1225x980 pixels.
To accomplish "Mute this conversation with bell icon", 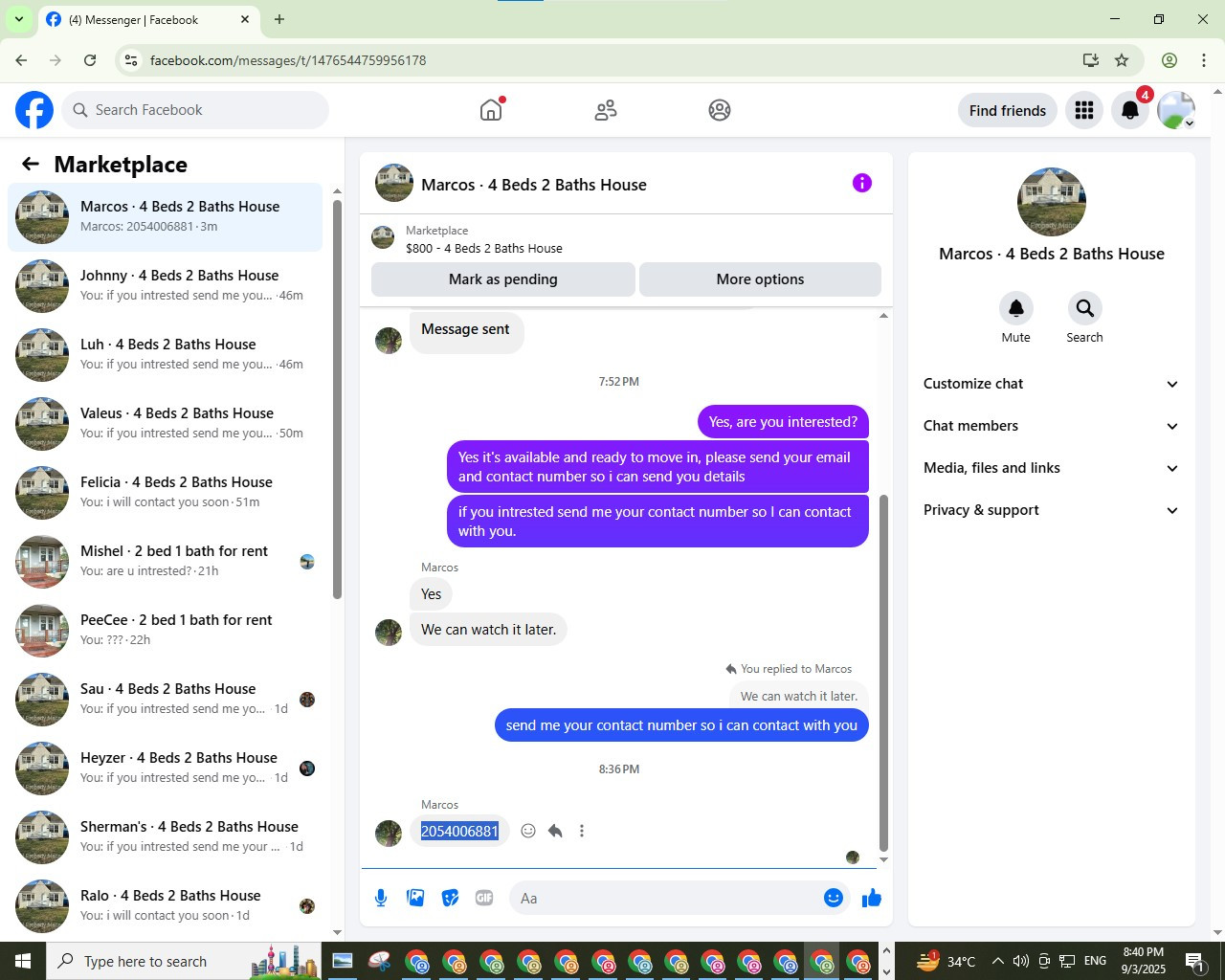I will [x=1016, y=308].
